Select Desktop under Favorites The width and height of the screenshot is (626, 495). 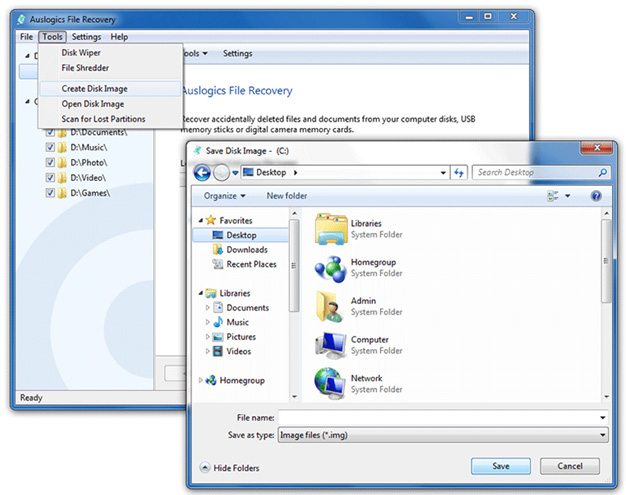coord(241,235)
